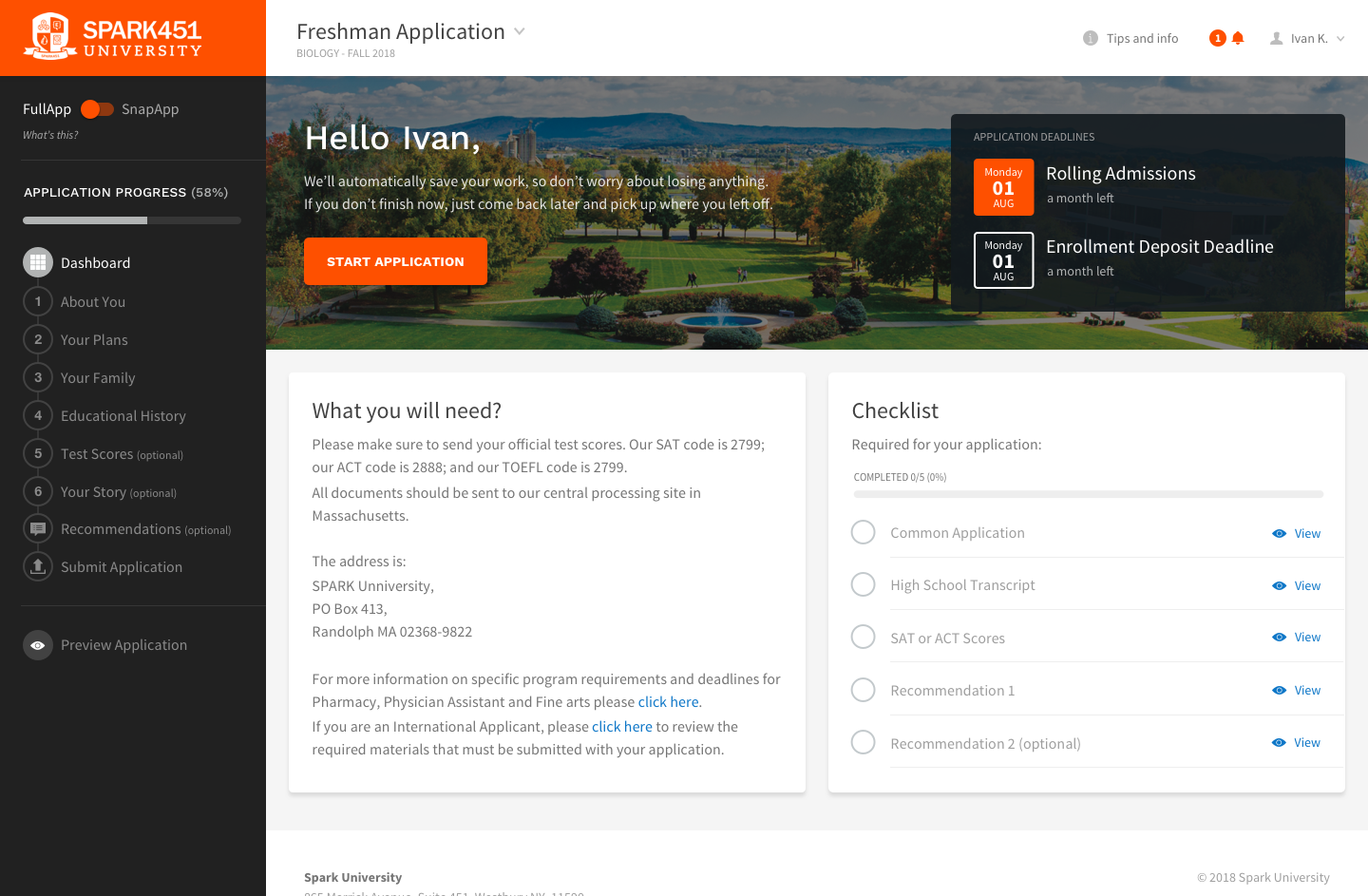The height and width of the screenshot is (896, 1368).
Task: View the Recommendation 1 checklist item
Action: [x=1297, y=690]
